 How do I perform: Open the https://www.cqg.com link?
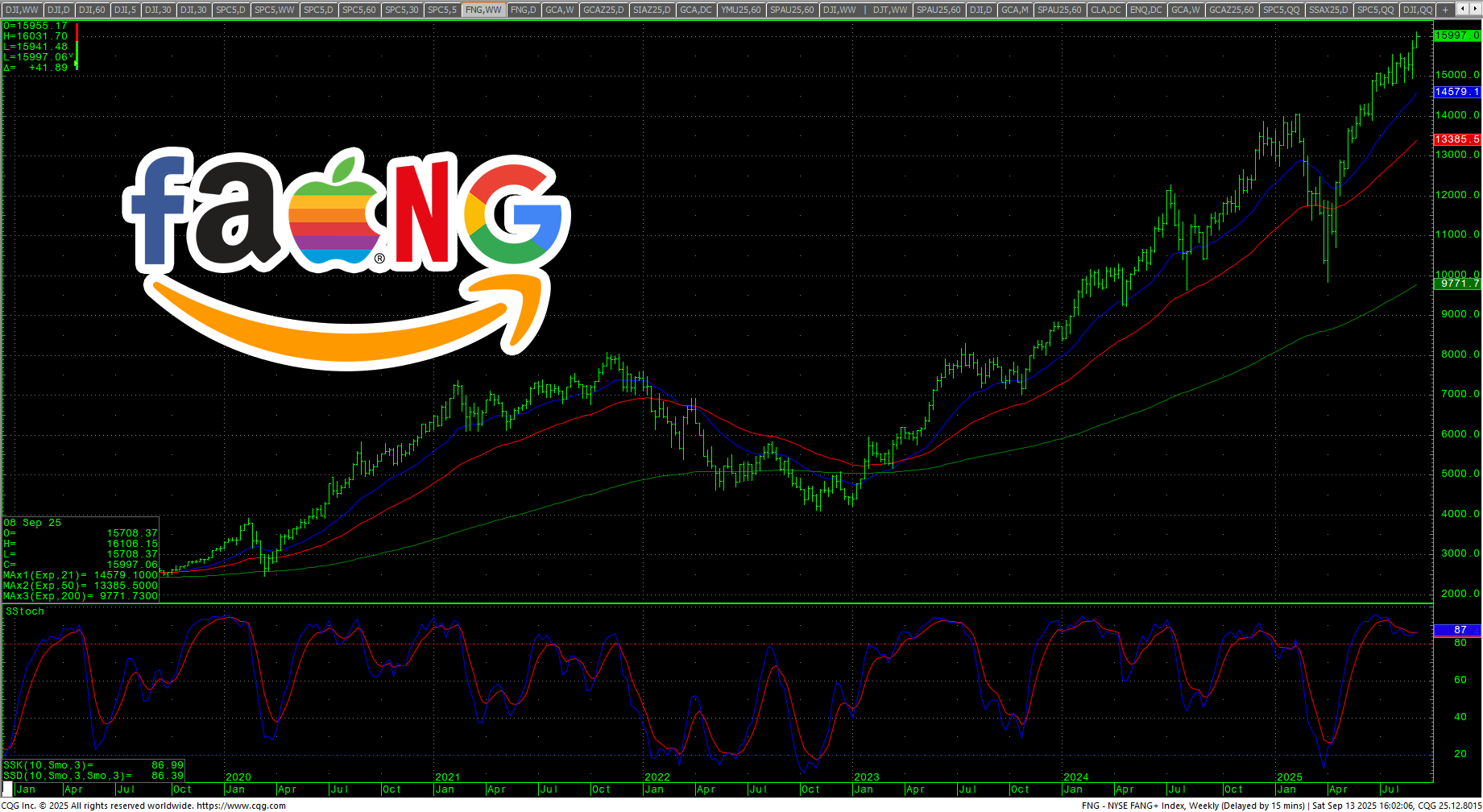(x=241, y=806)
